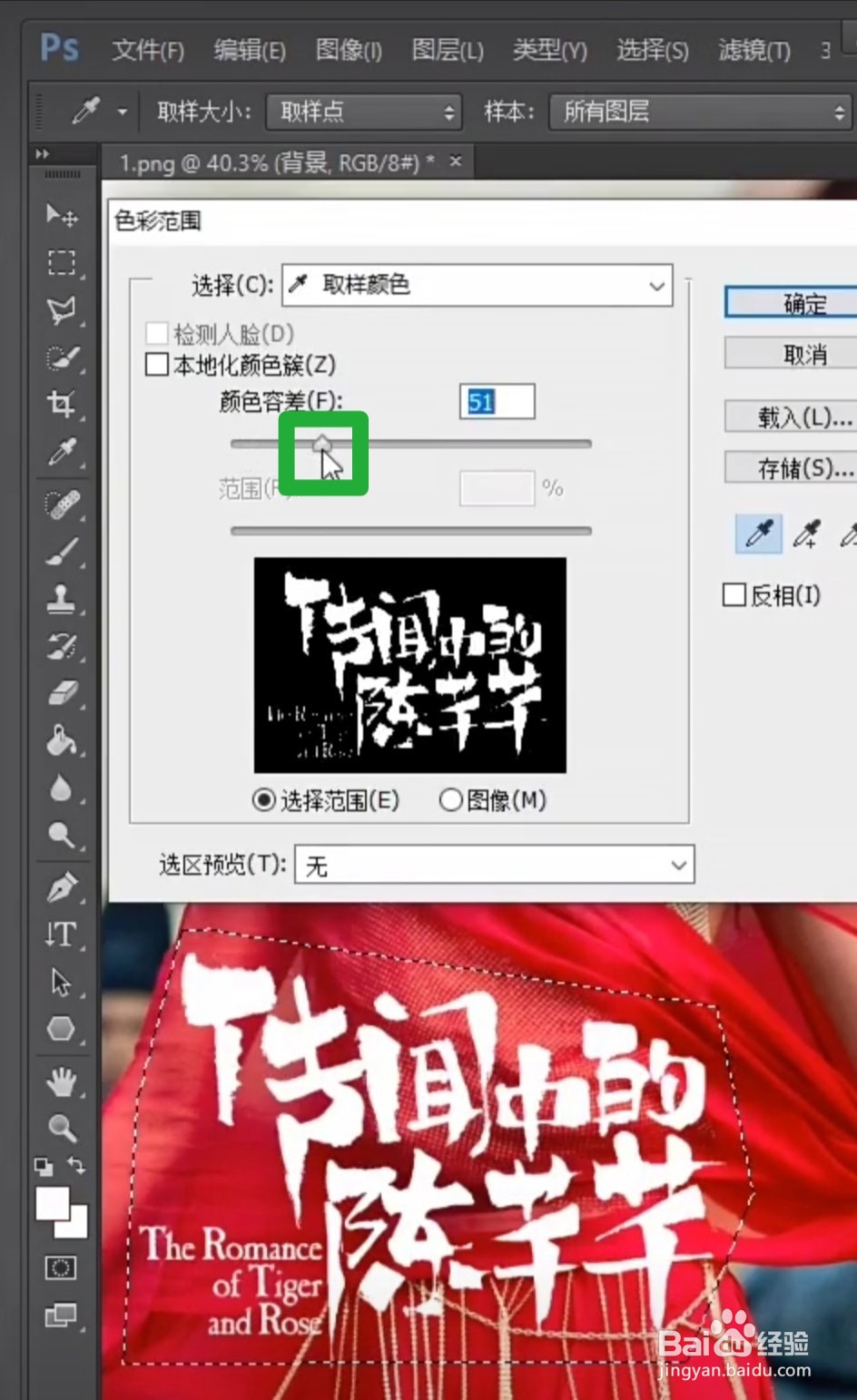Select the Paint Bucket tool
Screen dimensions: 857x1400
pos(62,740)
